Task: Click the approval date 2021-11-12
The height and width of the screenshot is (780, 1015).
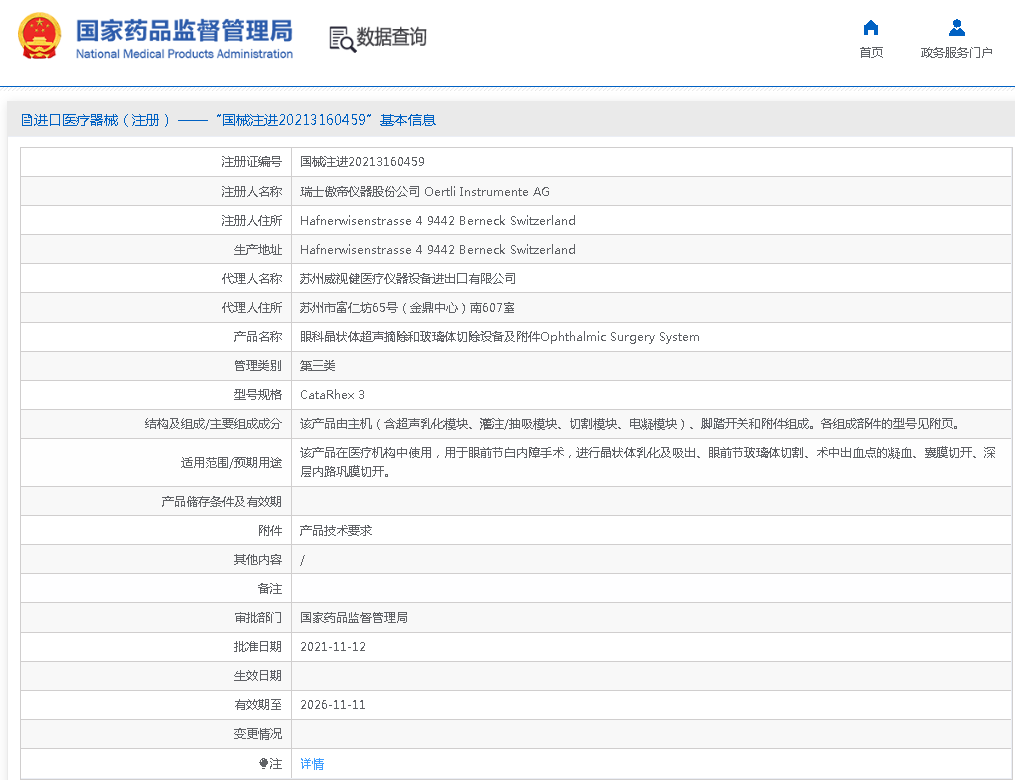Action: 333,647
